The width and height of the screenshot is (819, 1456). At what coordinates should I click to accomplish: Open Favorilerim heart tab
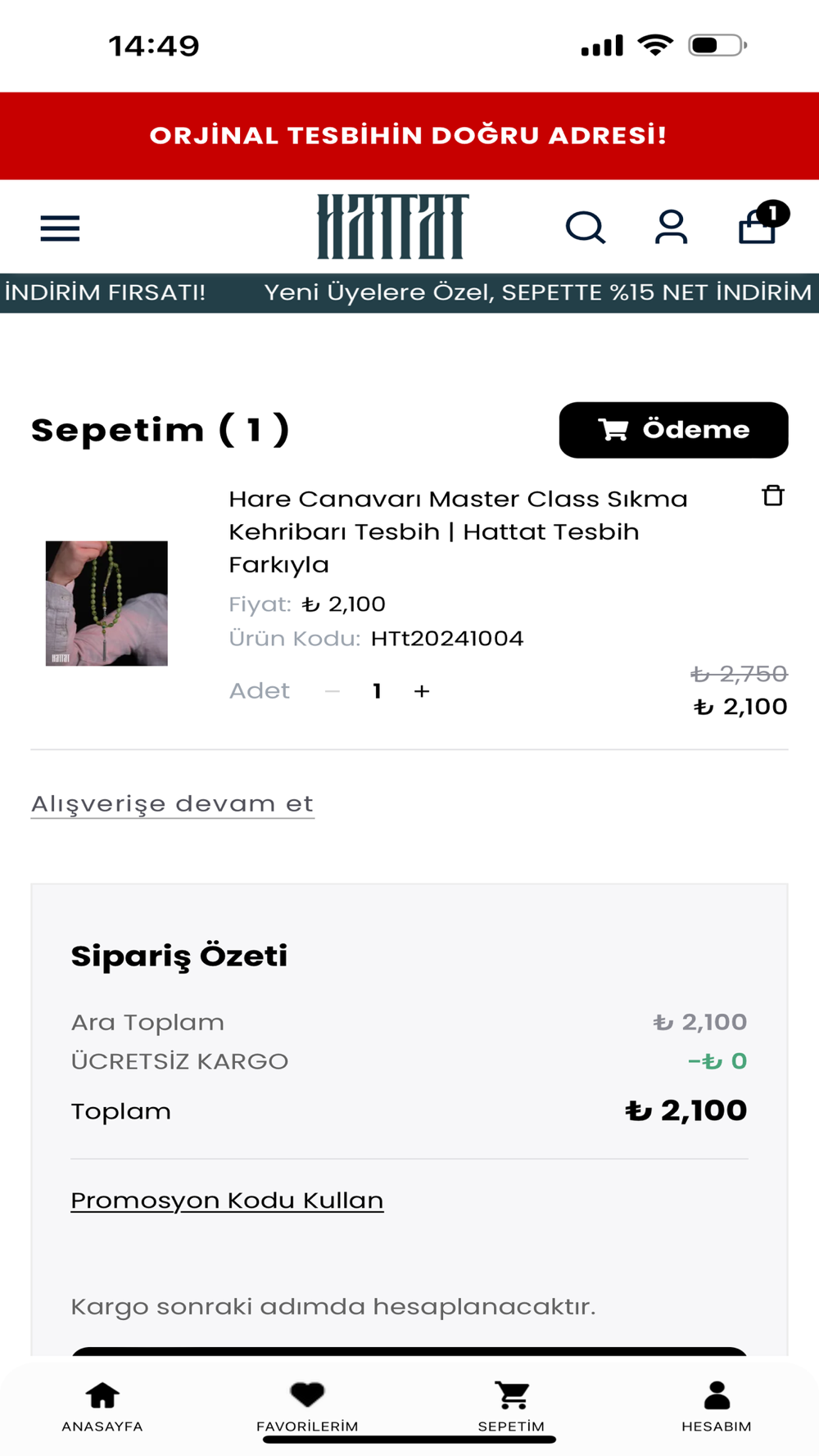[307, 1405]
